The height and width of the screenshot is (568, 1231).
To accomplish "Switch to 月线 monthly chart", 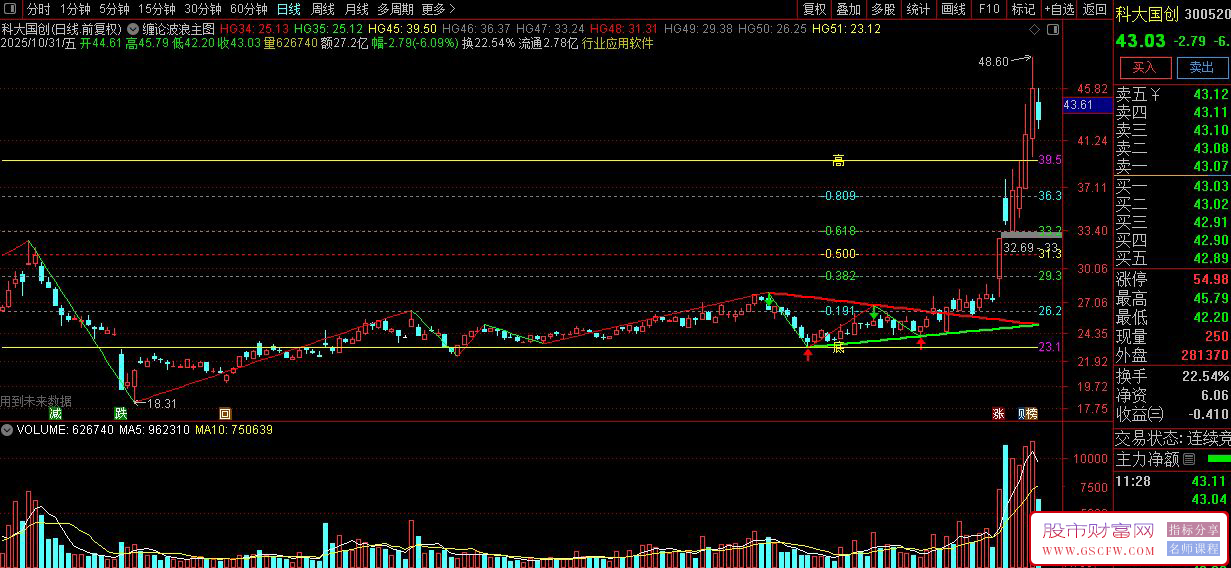I will coord(357,9).
